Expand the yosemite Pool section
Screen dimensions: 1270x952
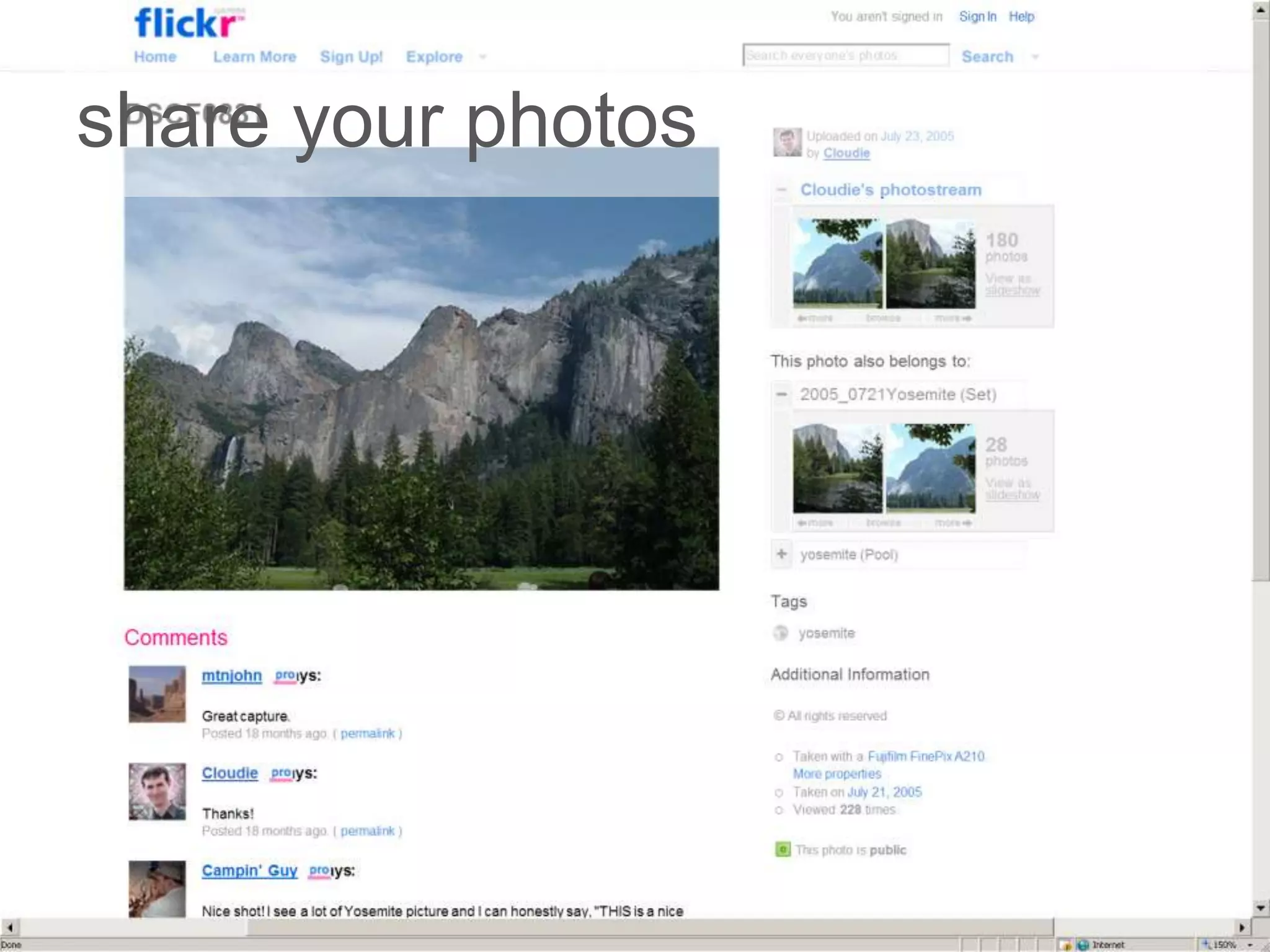782,554
